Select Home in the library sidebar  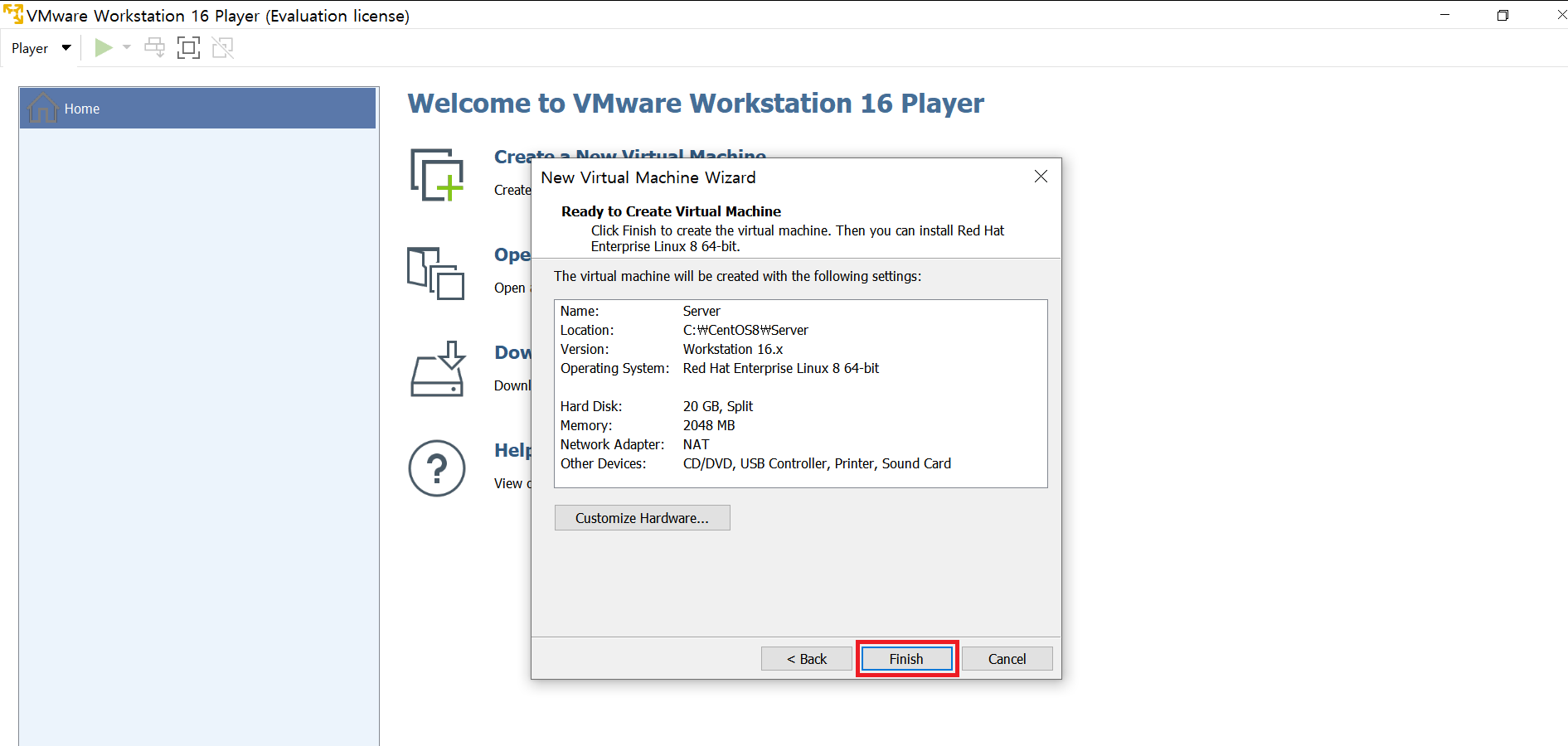click(197, 109)
